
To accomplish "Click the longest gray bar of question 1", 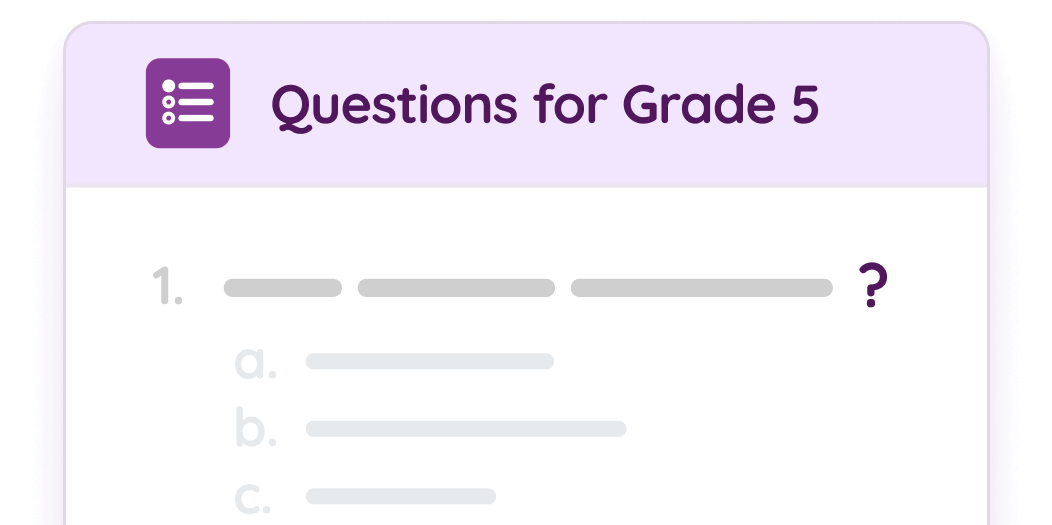I will 701,288.
